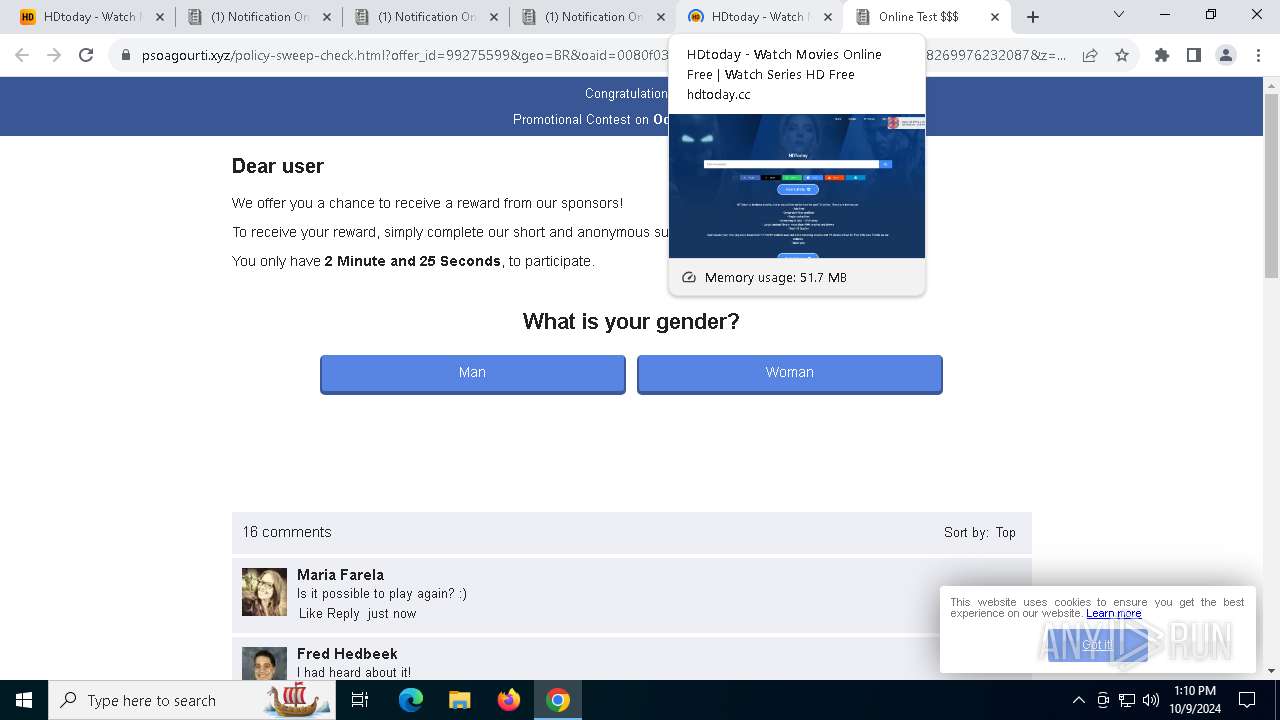This screenshot has height=720, width=1280.
Task: Open Chrome three-dot menu
Action: [1257, 56]
